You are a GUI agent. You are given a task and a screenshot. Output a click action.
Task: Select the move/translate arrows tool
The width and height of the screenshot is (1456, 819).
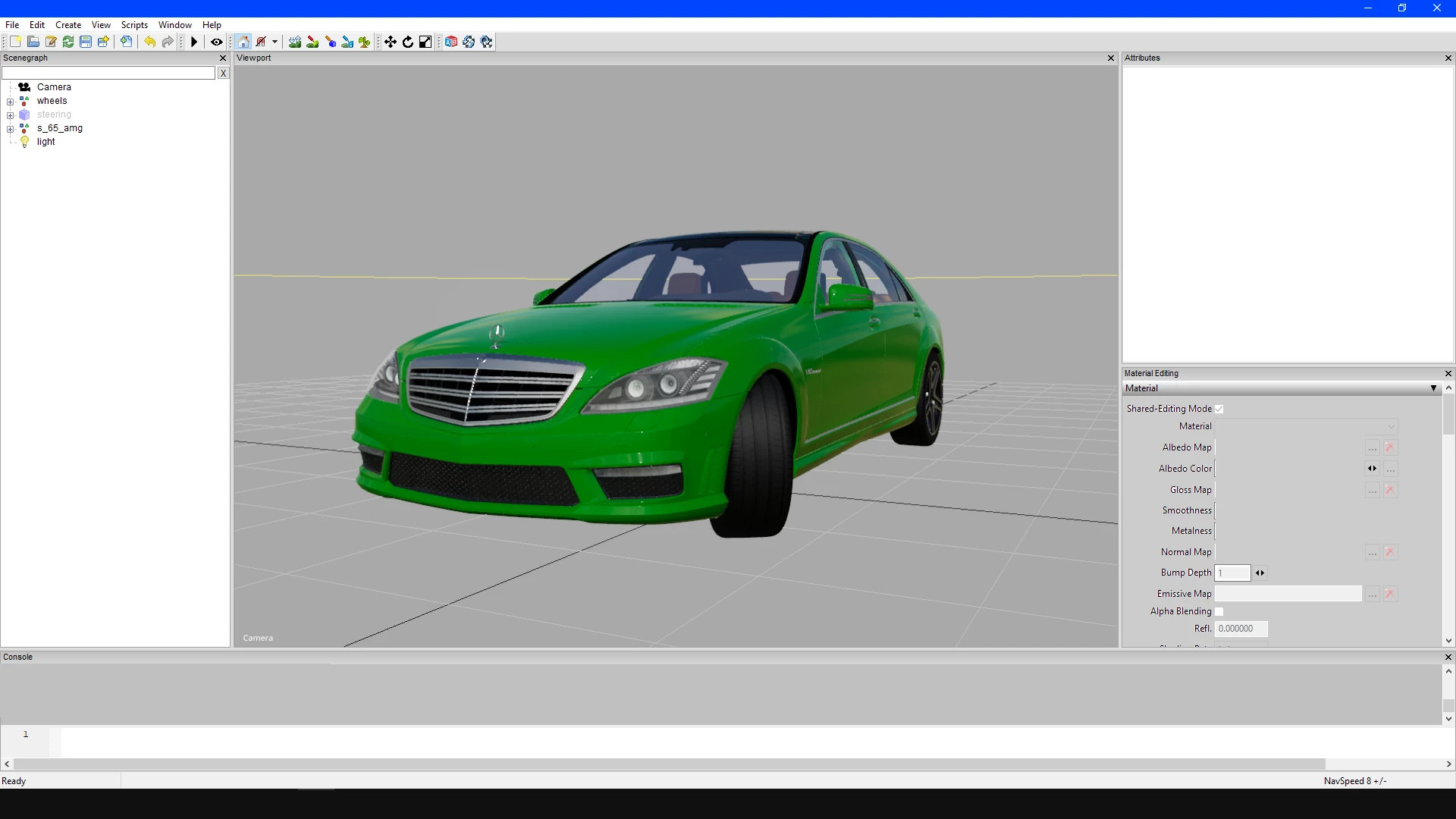390,42
